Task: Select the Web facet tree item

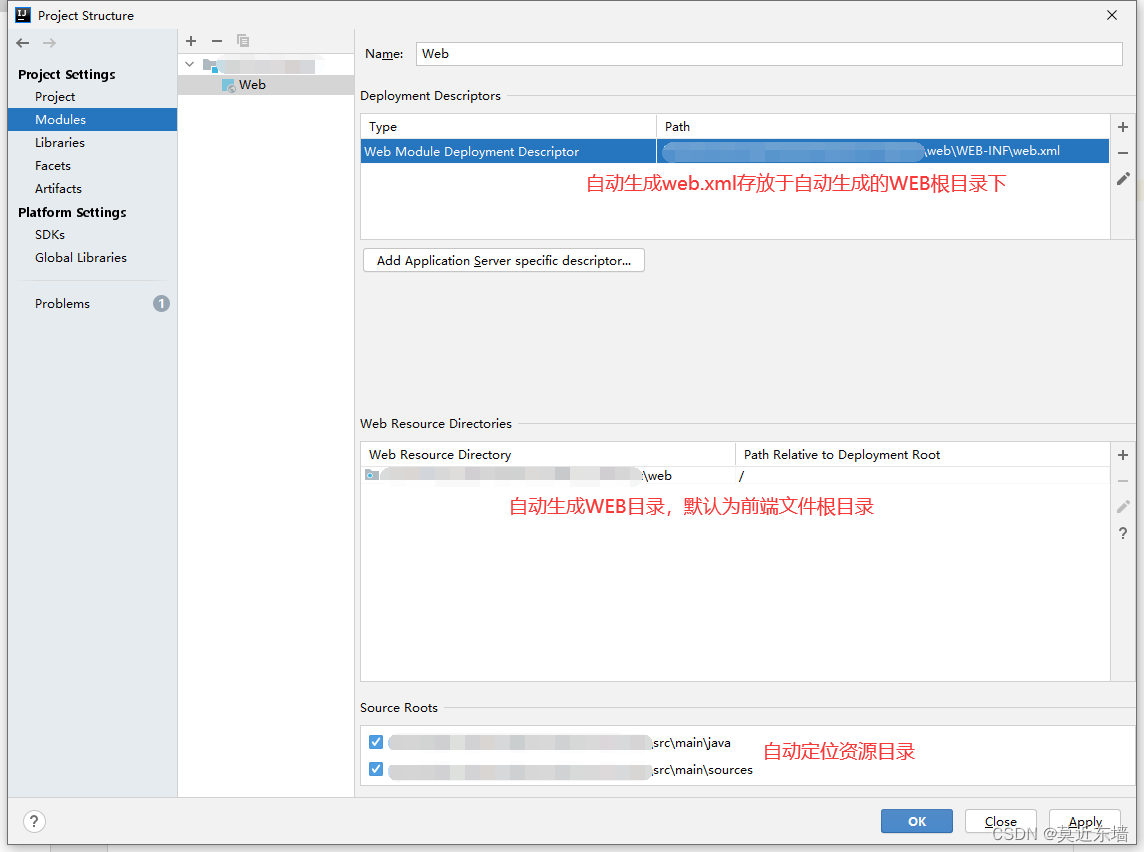Action: pos(266,85)
